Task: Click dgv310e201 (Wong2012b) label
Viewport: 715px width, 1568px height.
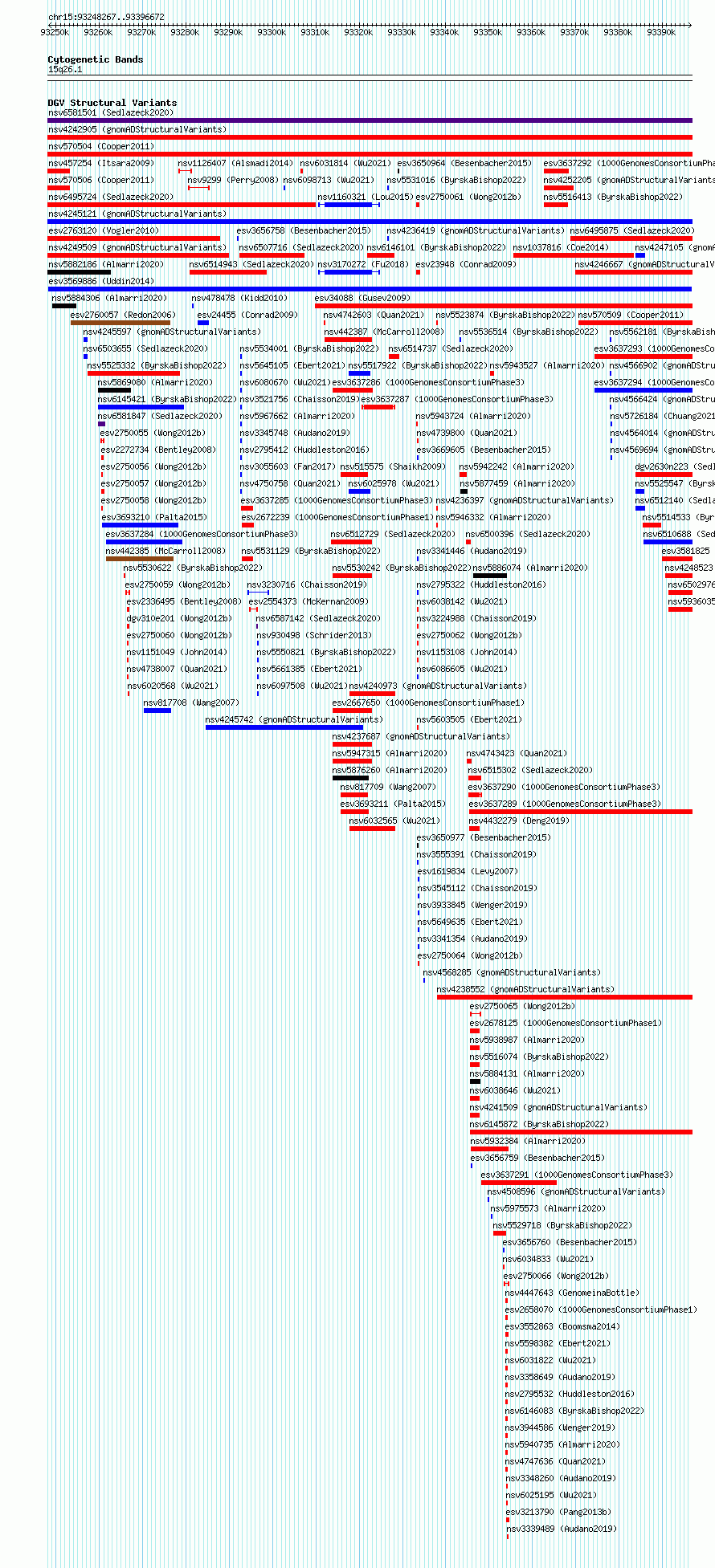Action: [x=178, y=618]
